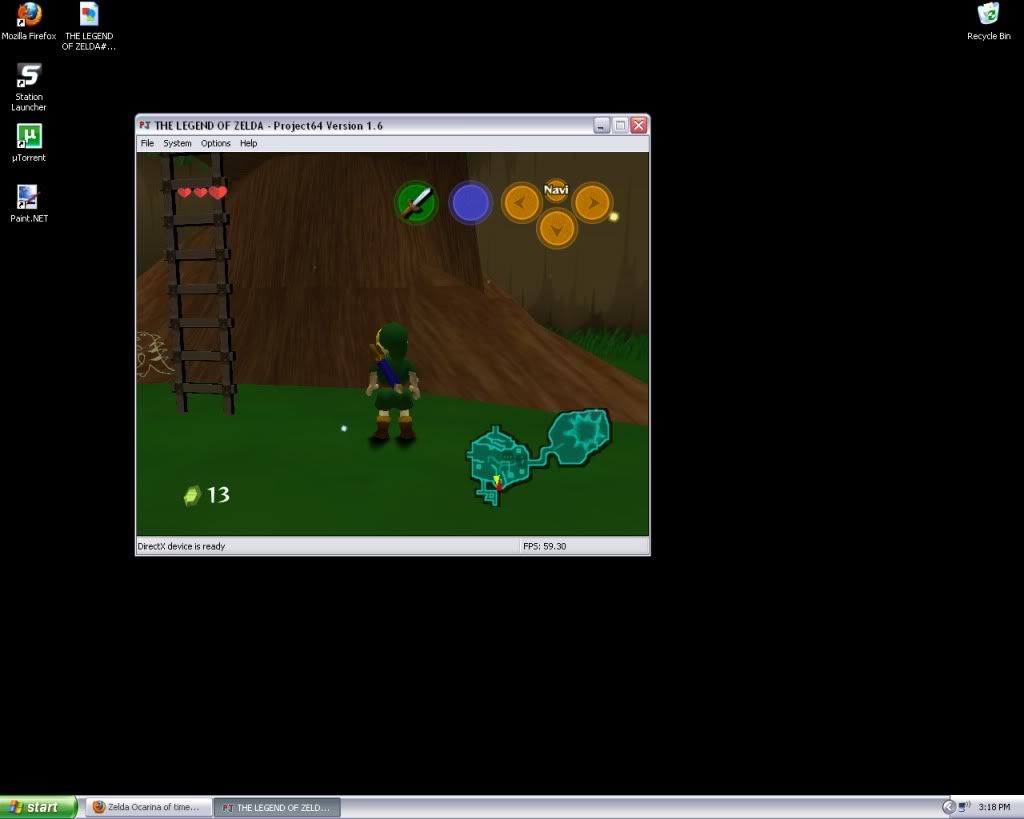Click the green rupee counter icon
The width and height of the screenshot is (1024, 819).
coord(191,496)
